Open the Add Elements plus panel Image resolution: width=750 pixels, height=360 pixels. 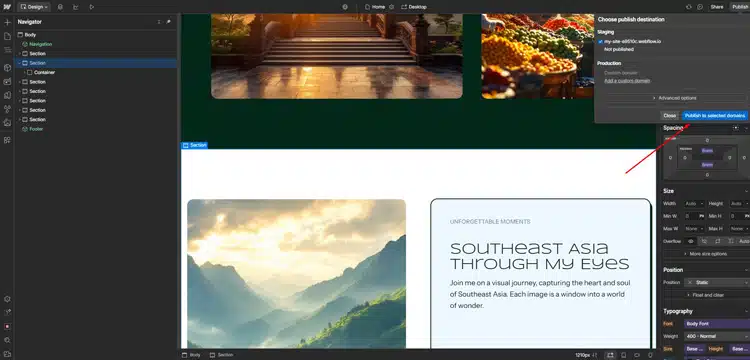pos(7,22)
